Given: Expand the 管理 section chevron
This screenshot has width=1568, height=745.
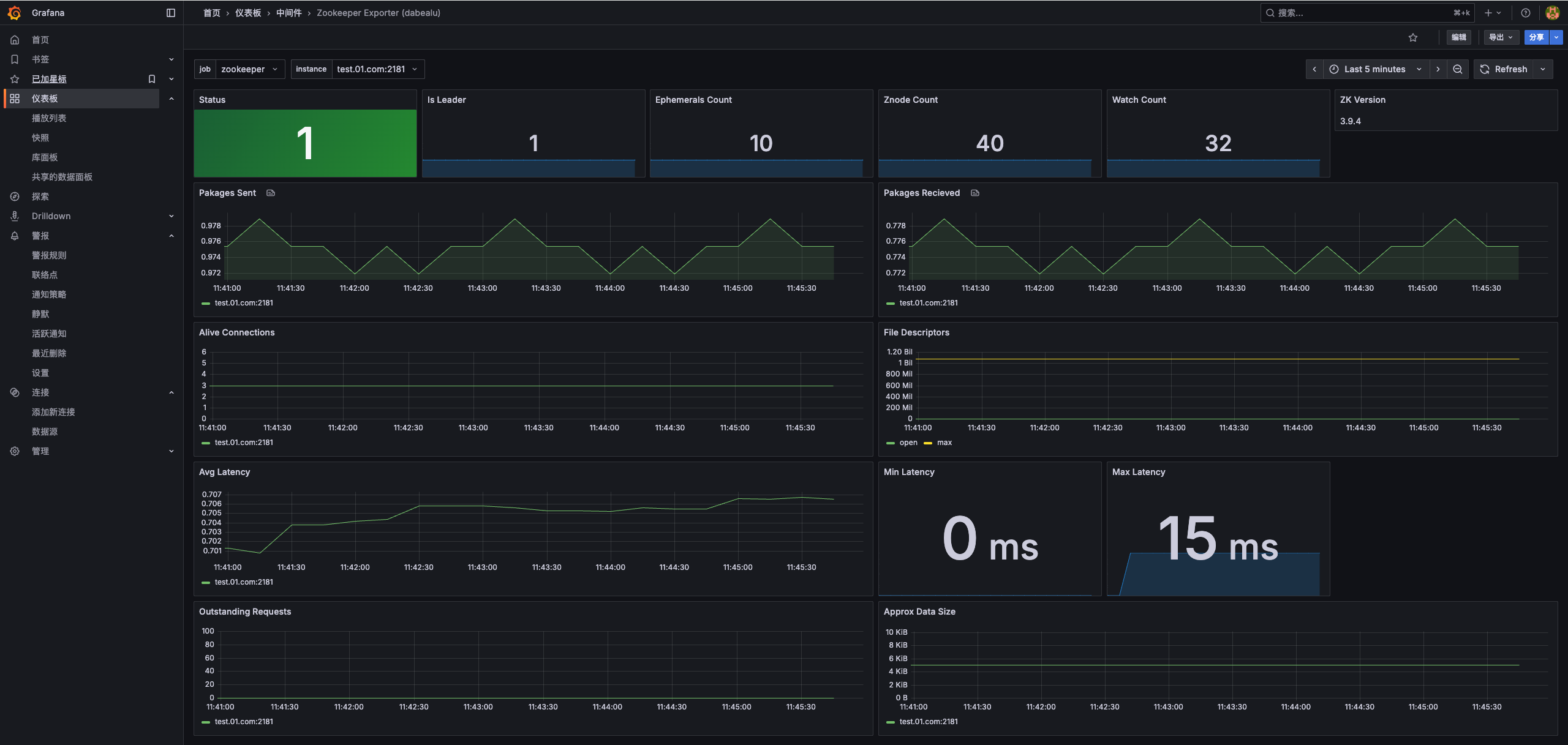Looking at the screenshot, I should tap(171, 451).
